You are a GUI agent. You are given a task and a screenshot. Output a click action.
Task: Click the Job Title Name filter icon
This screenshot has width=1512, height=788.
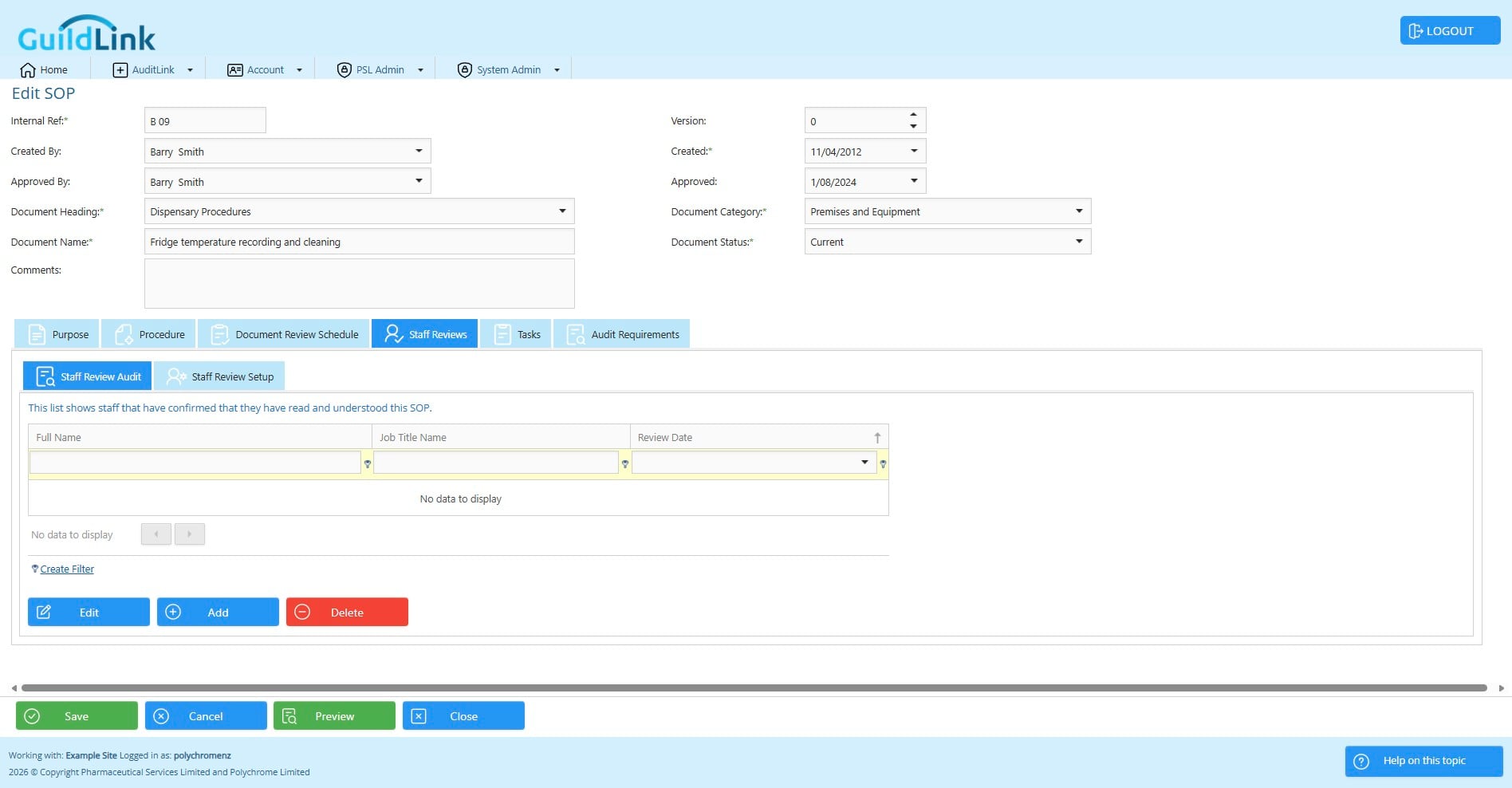pos(625,463)
